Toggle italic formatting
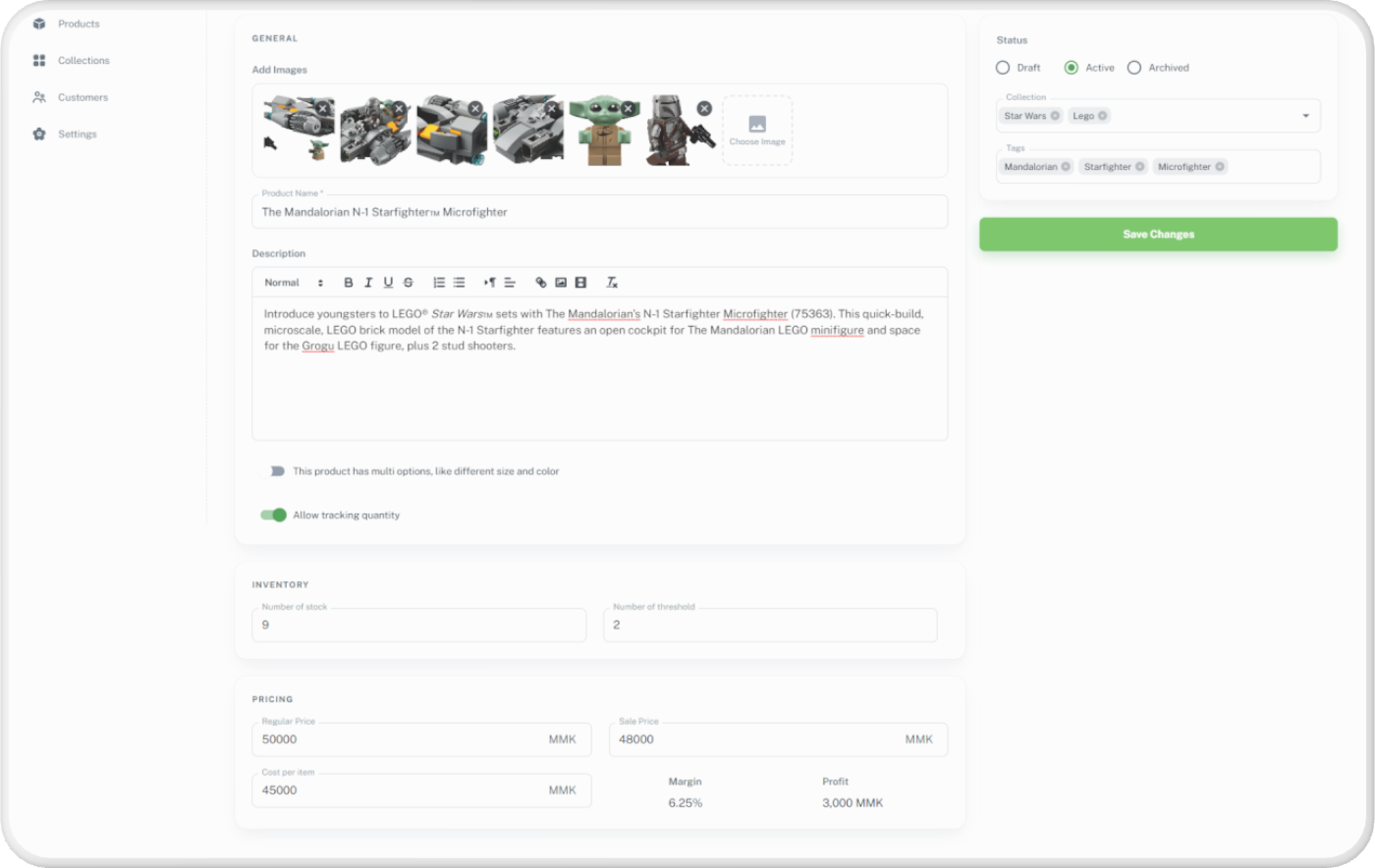The height and width of the screenshot is (868, 1375). click(x=368, y=282)
